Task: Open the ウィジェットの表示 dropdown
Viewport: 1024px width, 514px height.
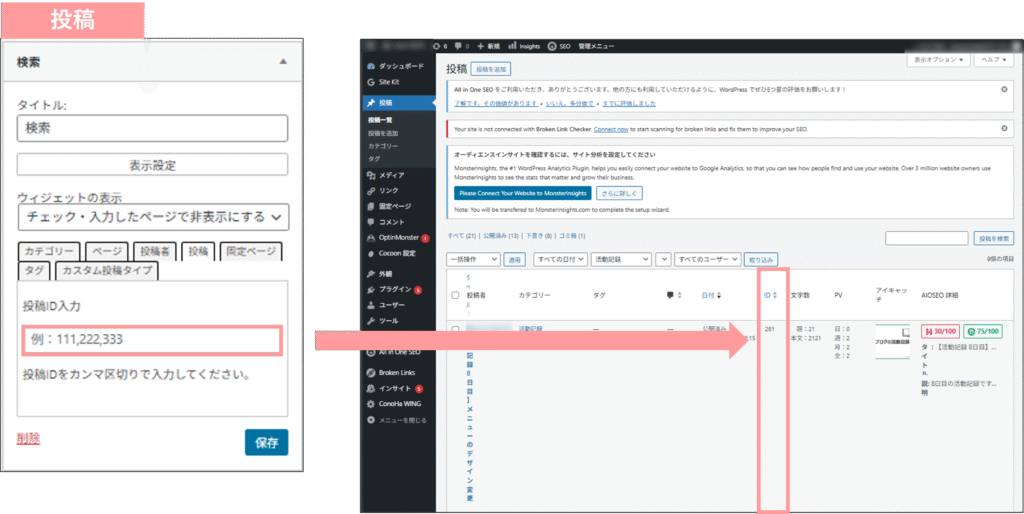Action: click(152, 216)
